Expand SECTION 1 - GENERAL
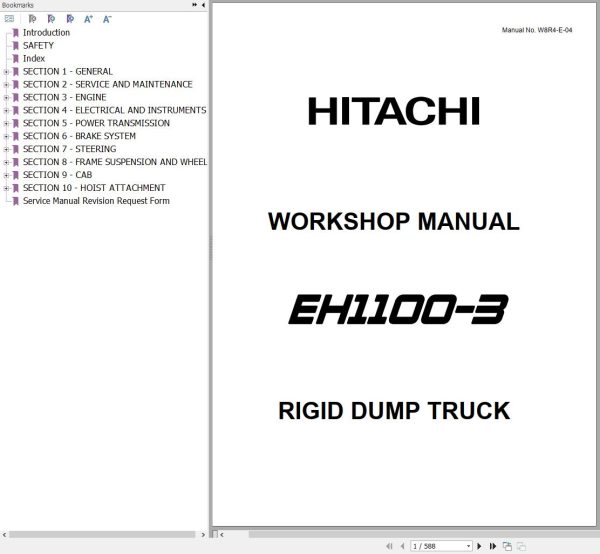The height and width of the screenshot is (554, 600). pos(6,72)
